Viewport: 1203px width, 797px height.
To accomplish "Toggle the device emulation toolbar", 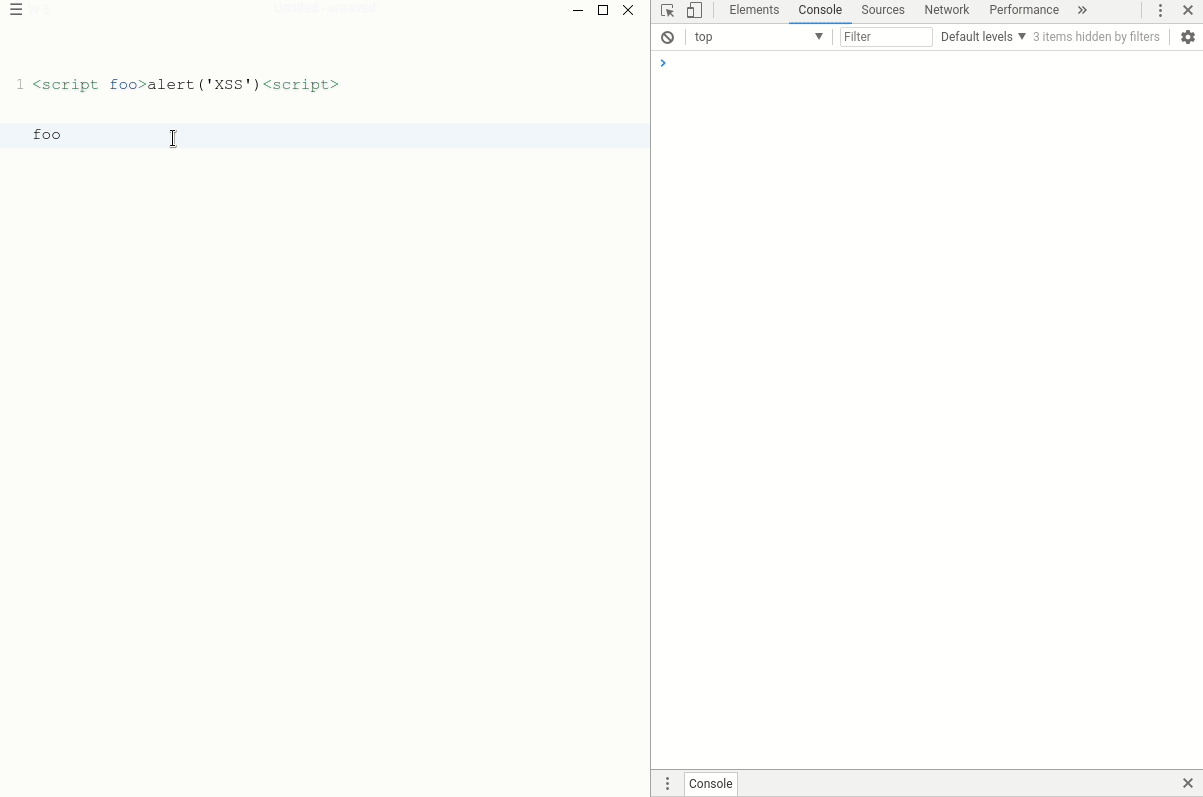I will (x=695, y=10).
